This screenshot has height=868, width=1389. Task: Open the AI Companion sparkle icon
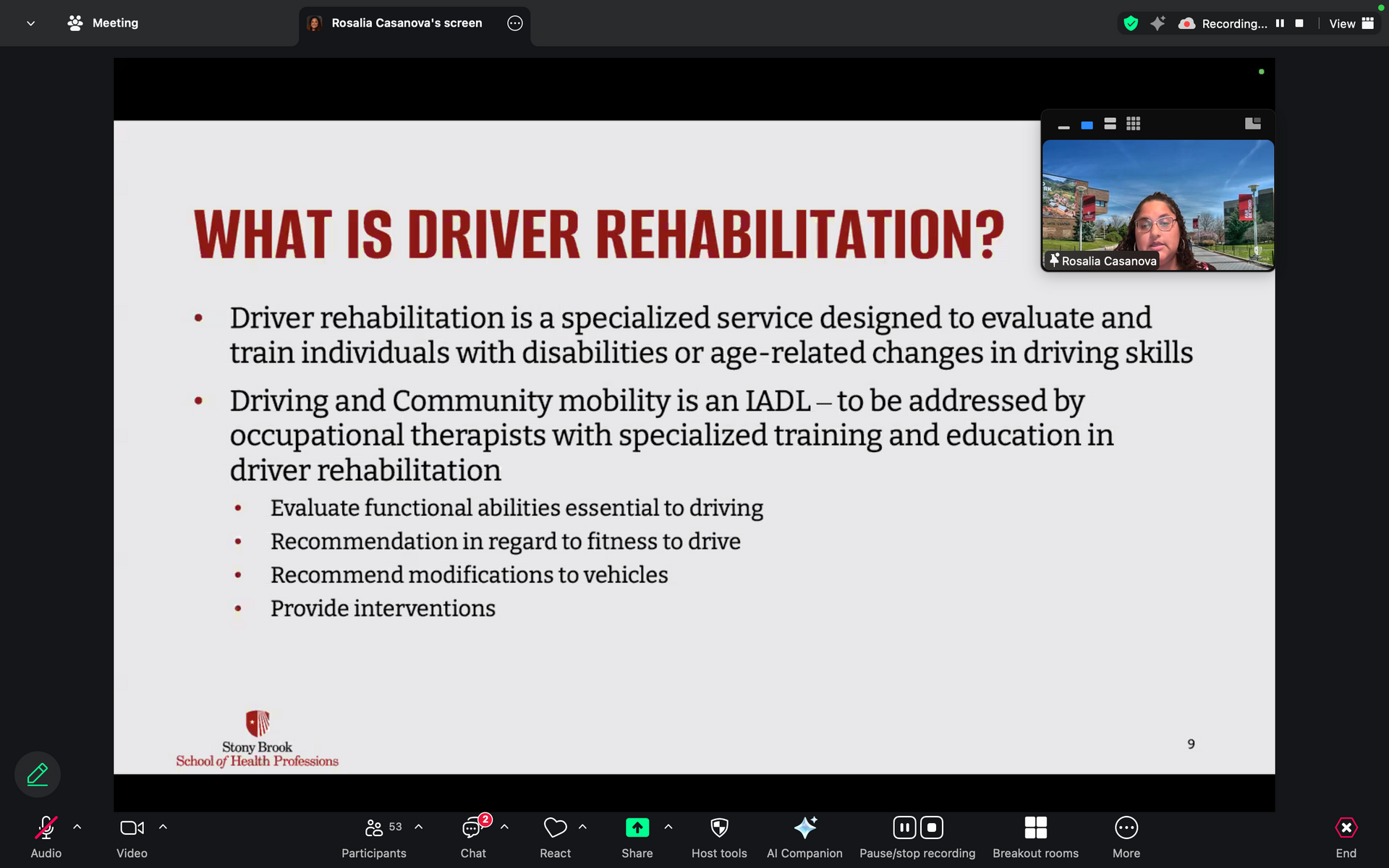click(804, 827)
